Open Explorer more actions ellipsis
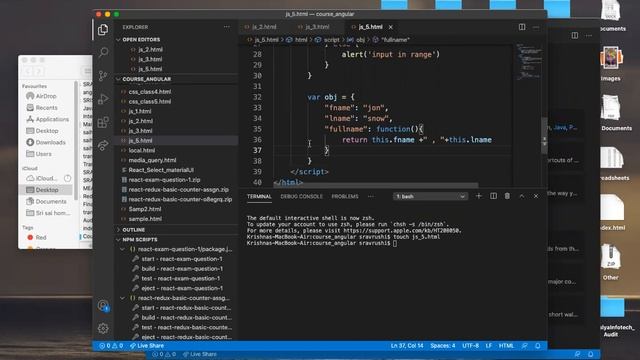This screenshot has width=640, height=360. 227,27
